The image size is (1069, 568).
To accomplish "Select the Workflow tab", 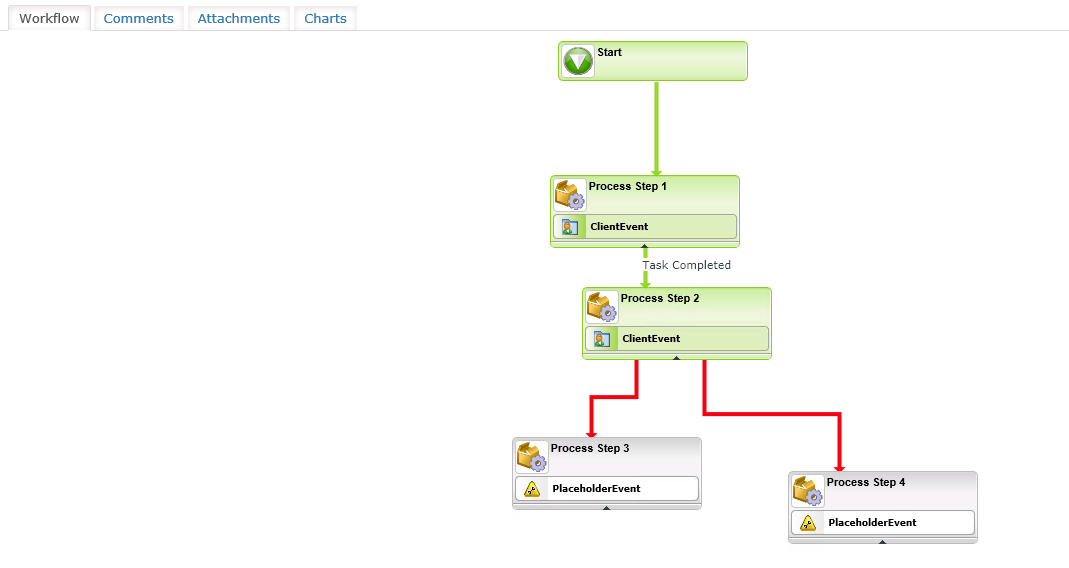I will pos(49,18).
